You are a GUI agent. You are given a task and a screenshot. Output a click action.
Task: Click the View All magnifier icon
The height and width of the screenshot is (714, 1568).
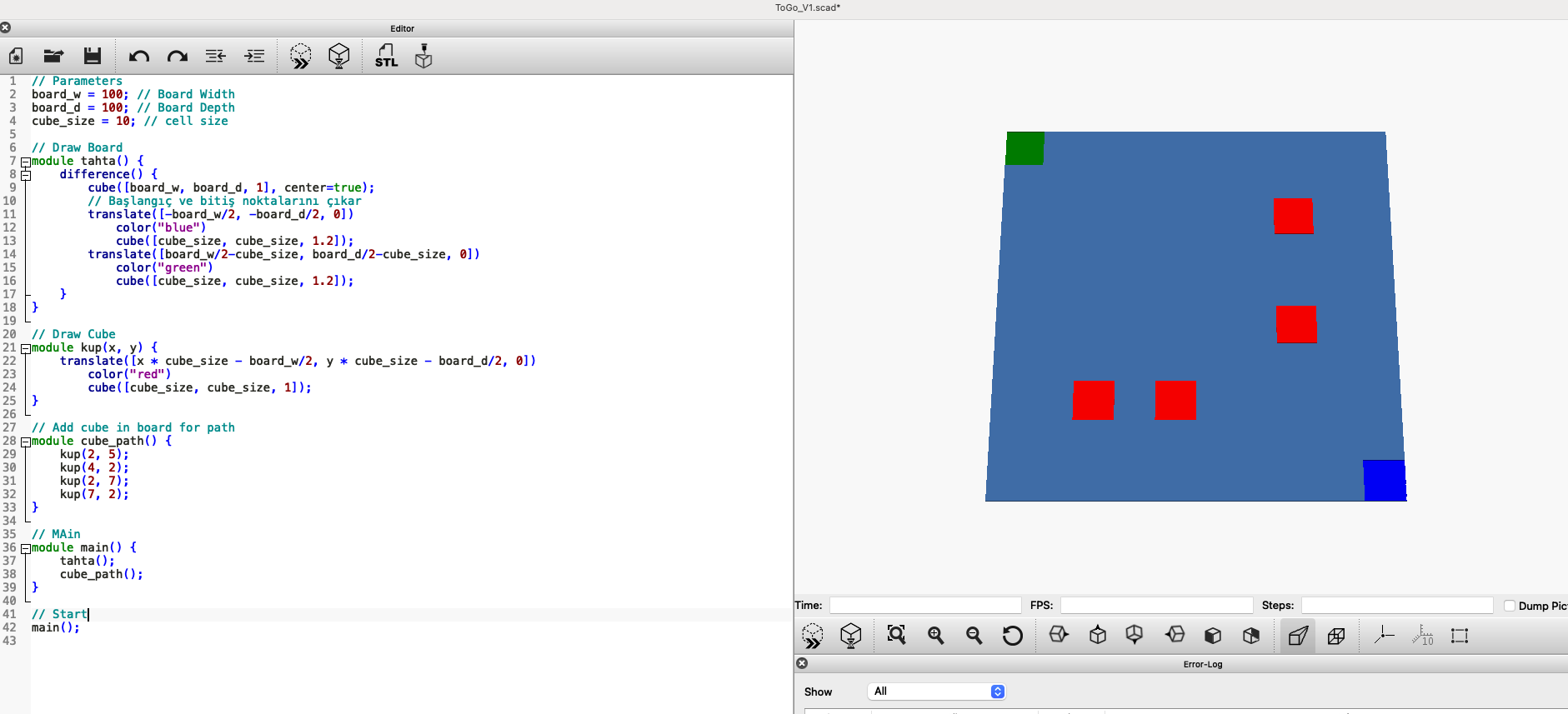(x=897, y=635)
